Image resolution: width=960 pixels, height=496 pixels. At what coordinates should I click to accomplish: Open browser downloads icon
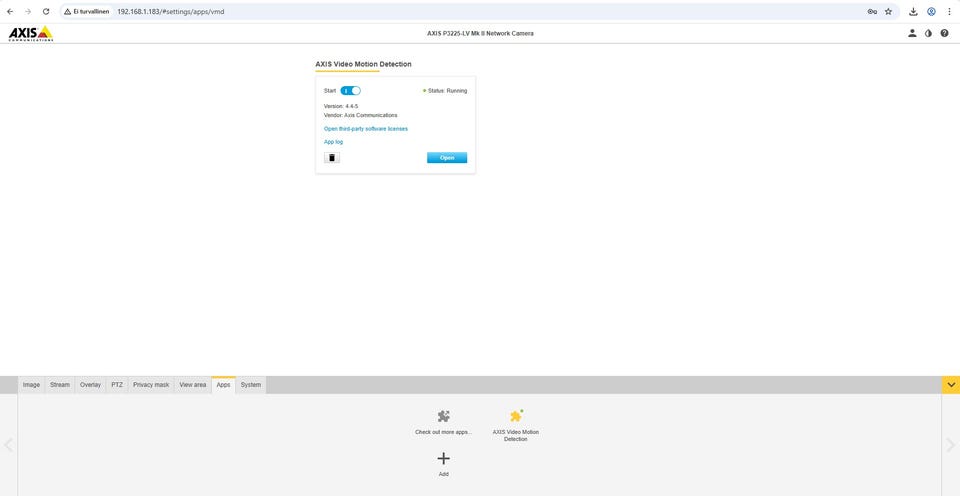(913, 12)
